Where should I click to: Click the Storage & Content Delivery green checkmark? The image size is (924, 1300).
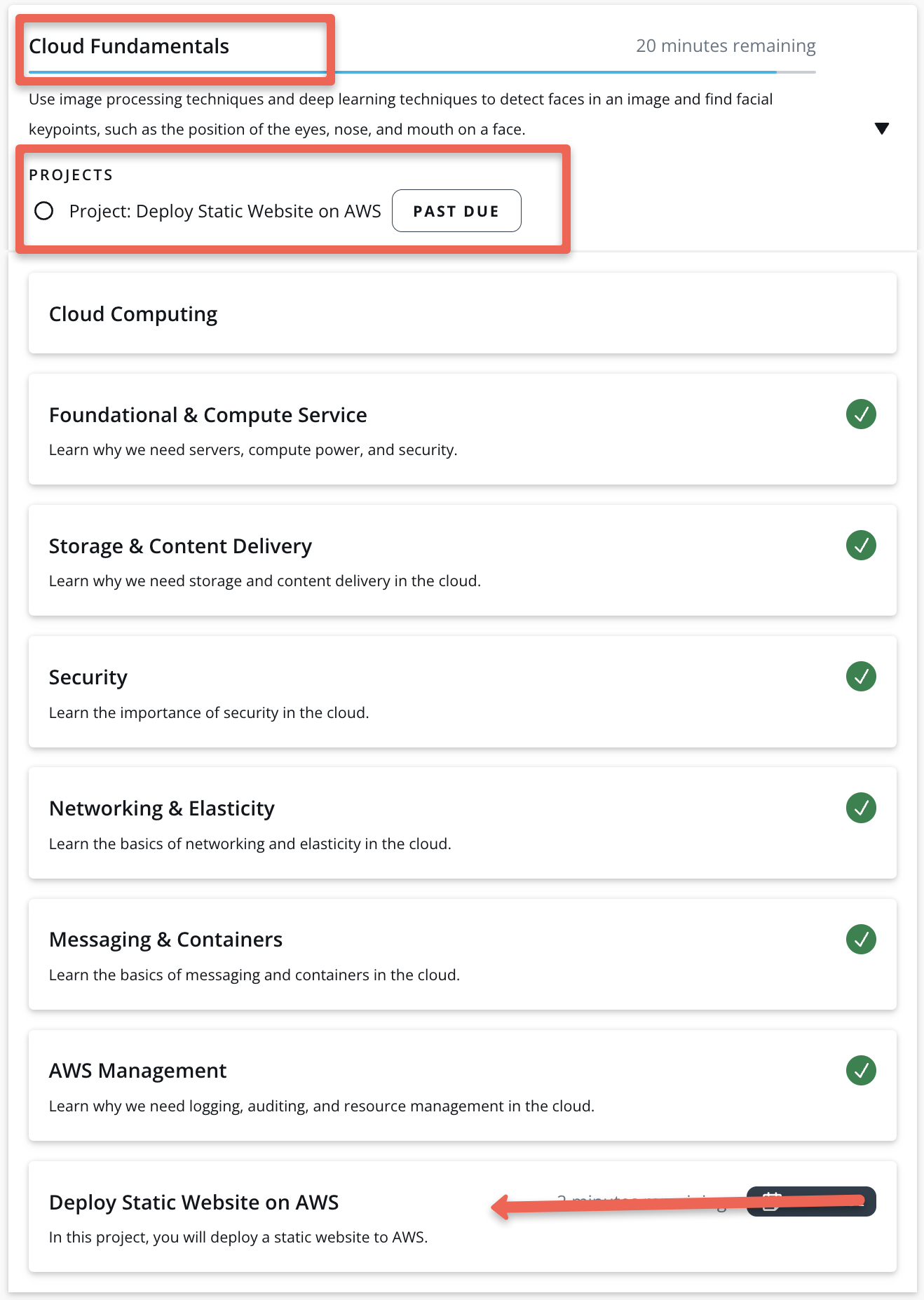[861, 546]
